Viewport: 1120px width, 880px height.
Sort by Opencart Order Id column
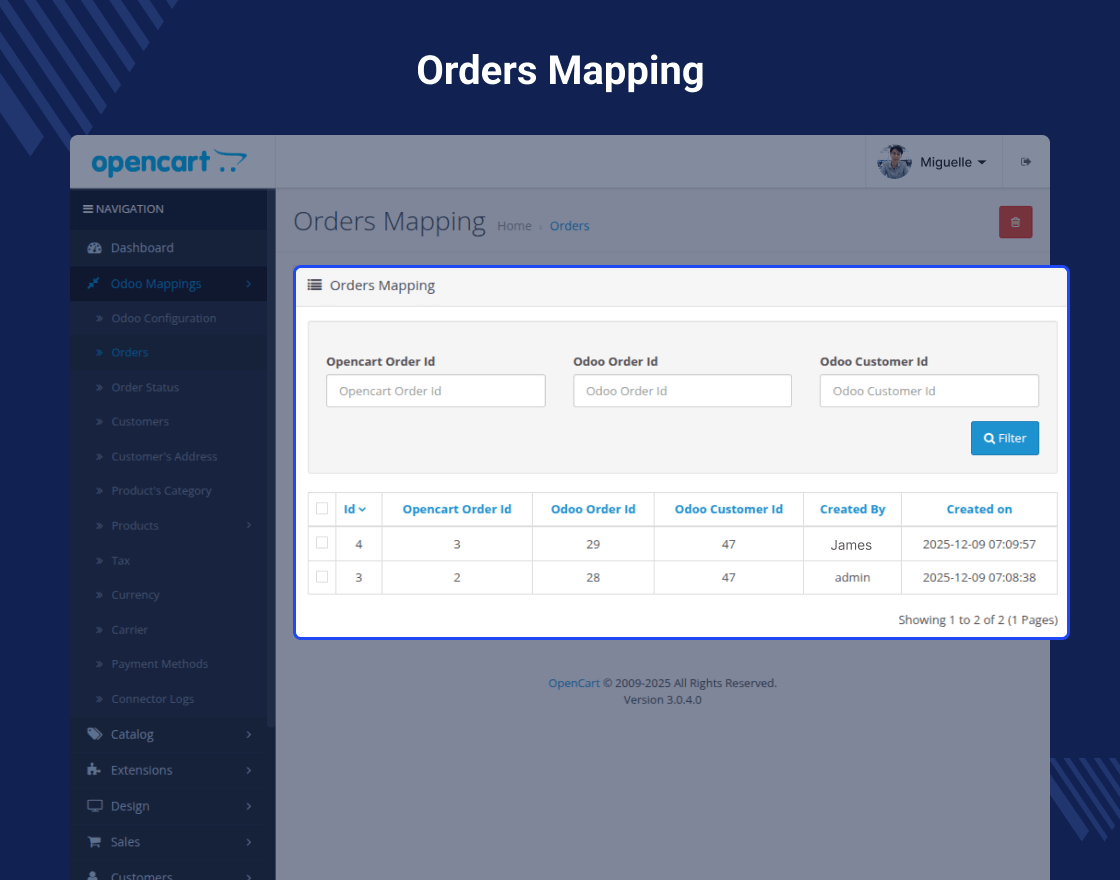pos(457,509)
